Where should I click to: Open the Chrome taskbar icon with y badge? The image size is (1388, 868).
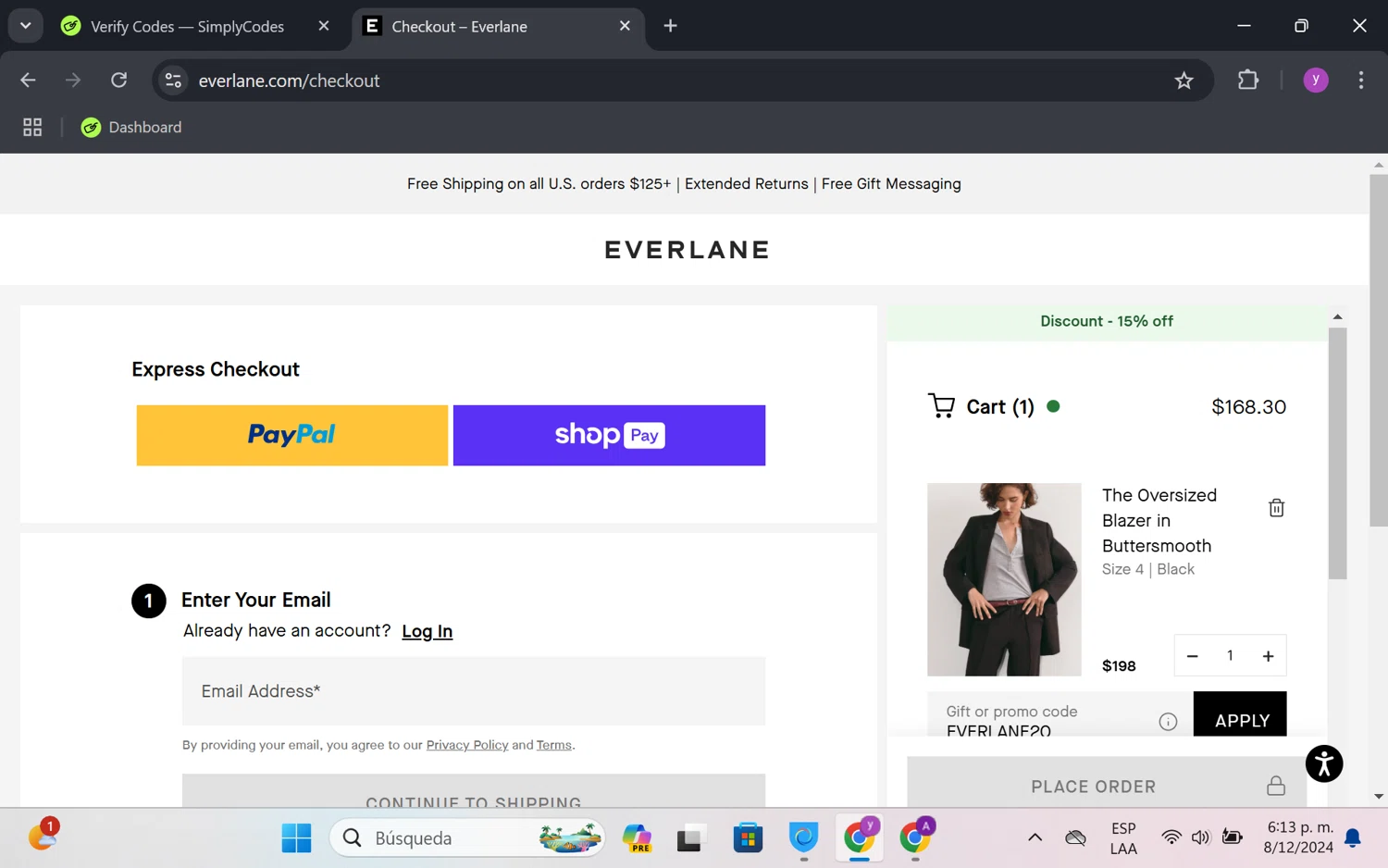click(x=860, y=837)
